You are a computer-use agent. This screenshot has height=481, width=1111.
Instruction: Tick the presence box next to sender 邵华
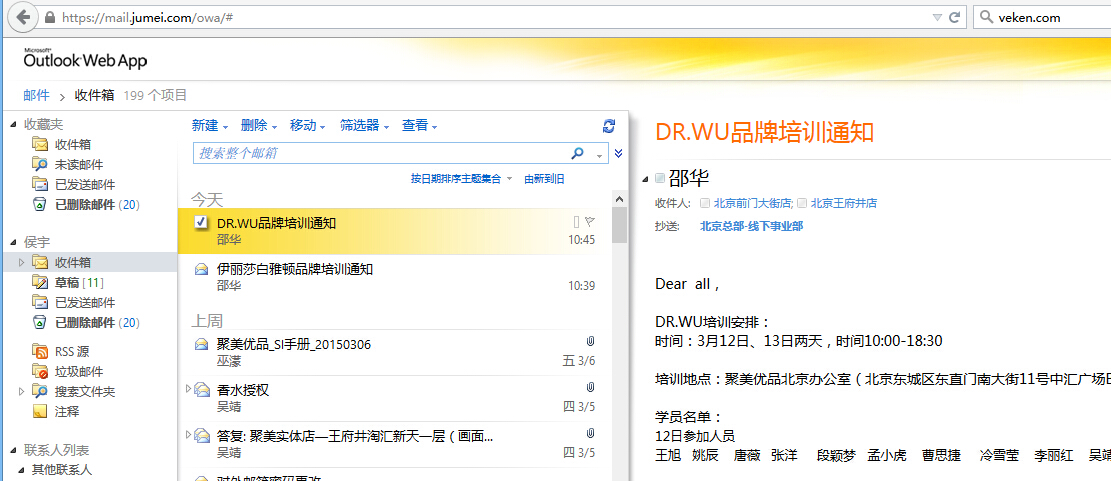(660, 179)
